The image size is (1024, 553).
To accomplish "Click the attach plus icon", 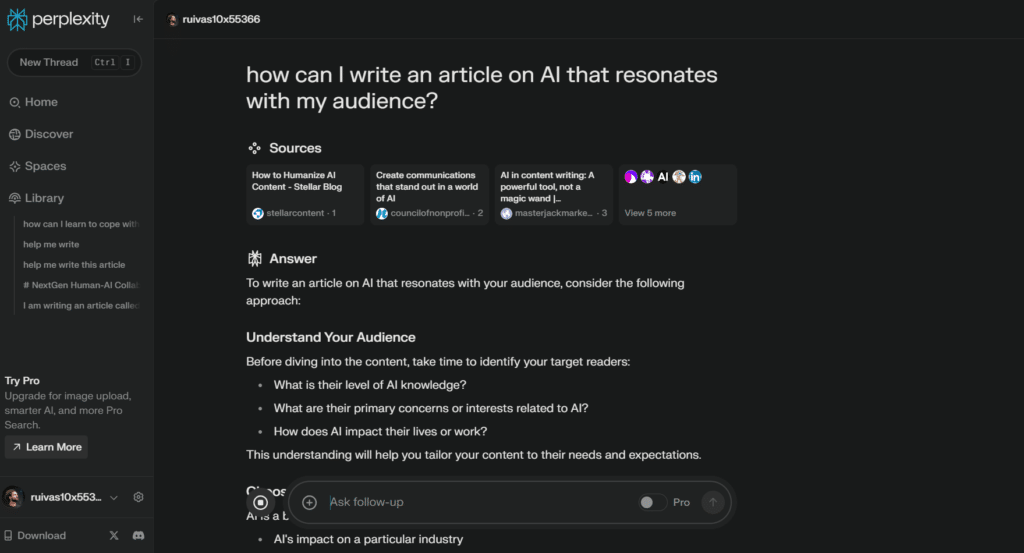I will point(310,502).
